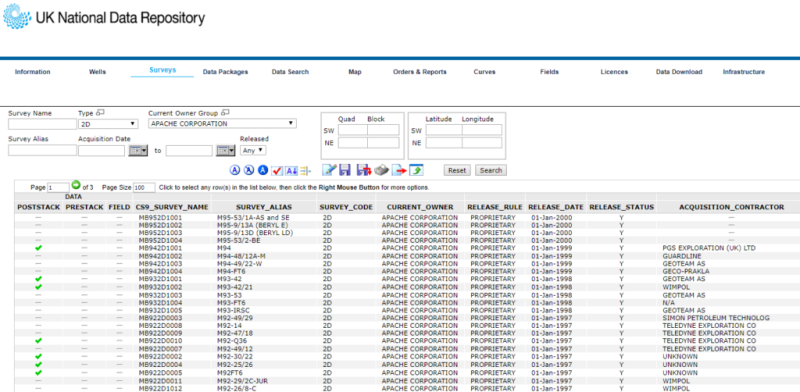Select the Surveys tab
Viewport: 800px width, 392px height.
coord(163,70)
